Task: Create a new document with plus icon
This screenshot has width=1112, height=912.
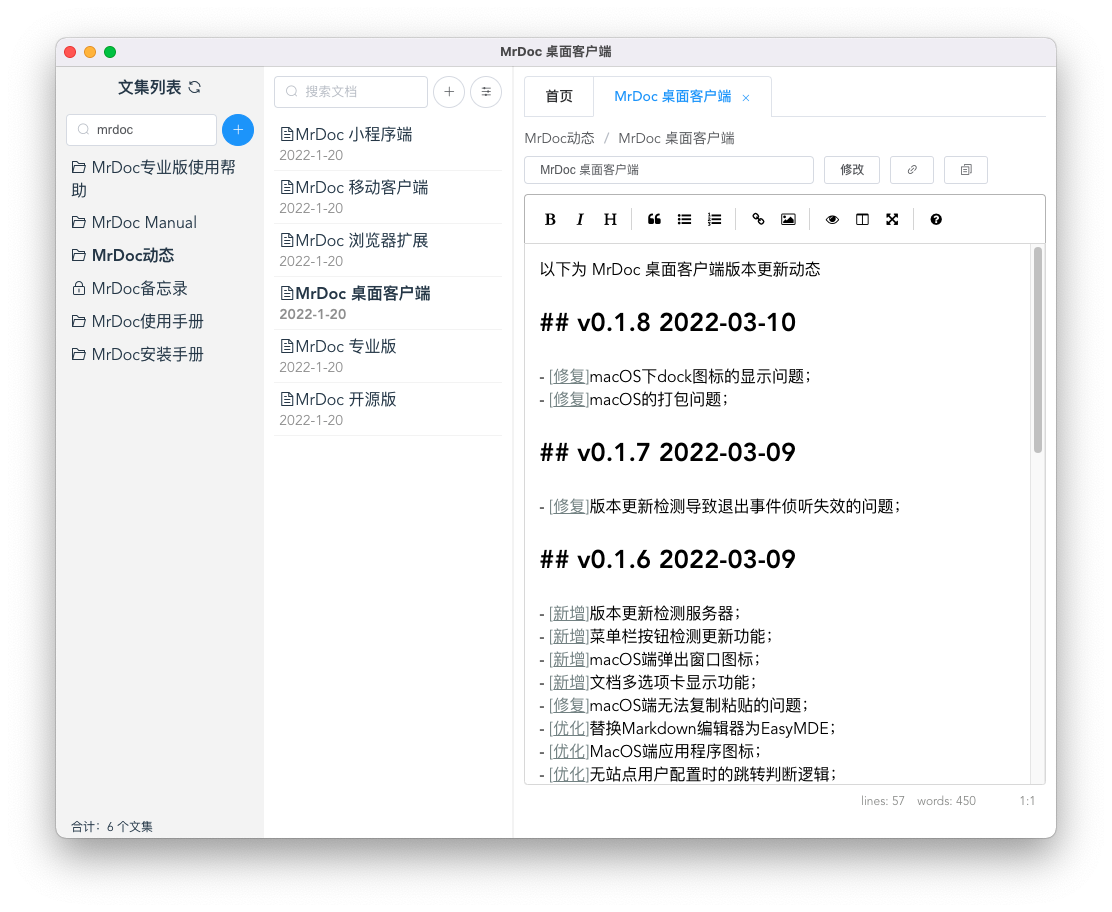Action: (449, 91)
